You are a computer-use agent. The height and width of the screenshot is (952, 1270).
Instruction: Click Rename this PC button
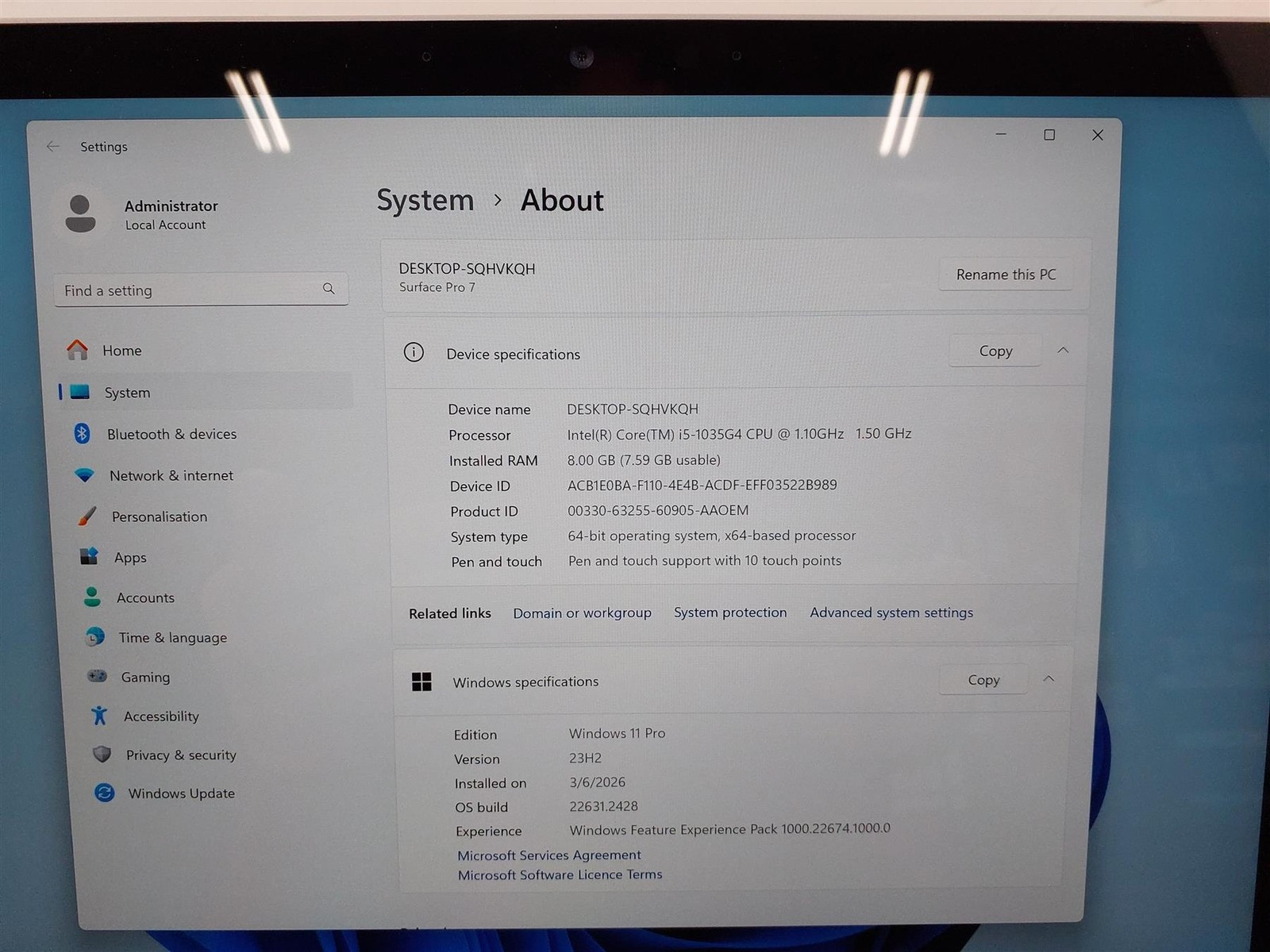click(x=1006, y=274)
